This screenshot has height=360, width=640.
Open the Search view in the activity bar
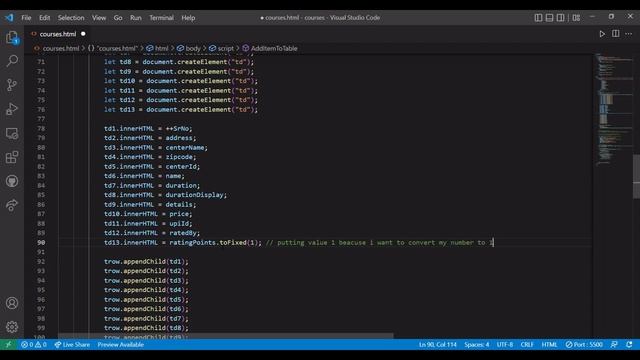tap(12, 61)
